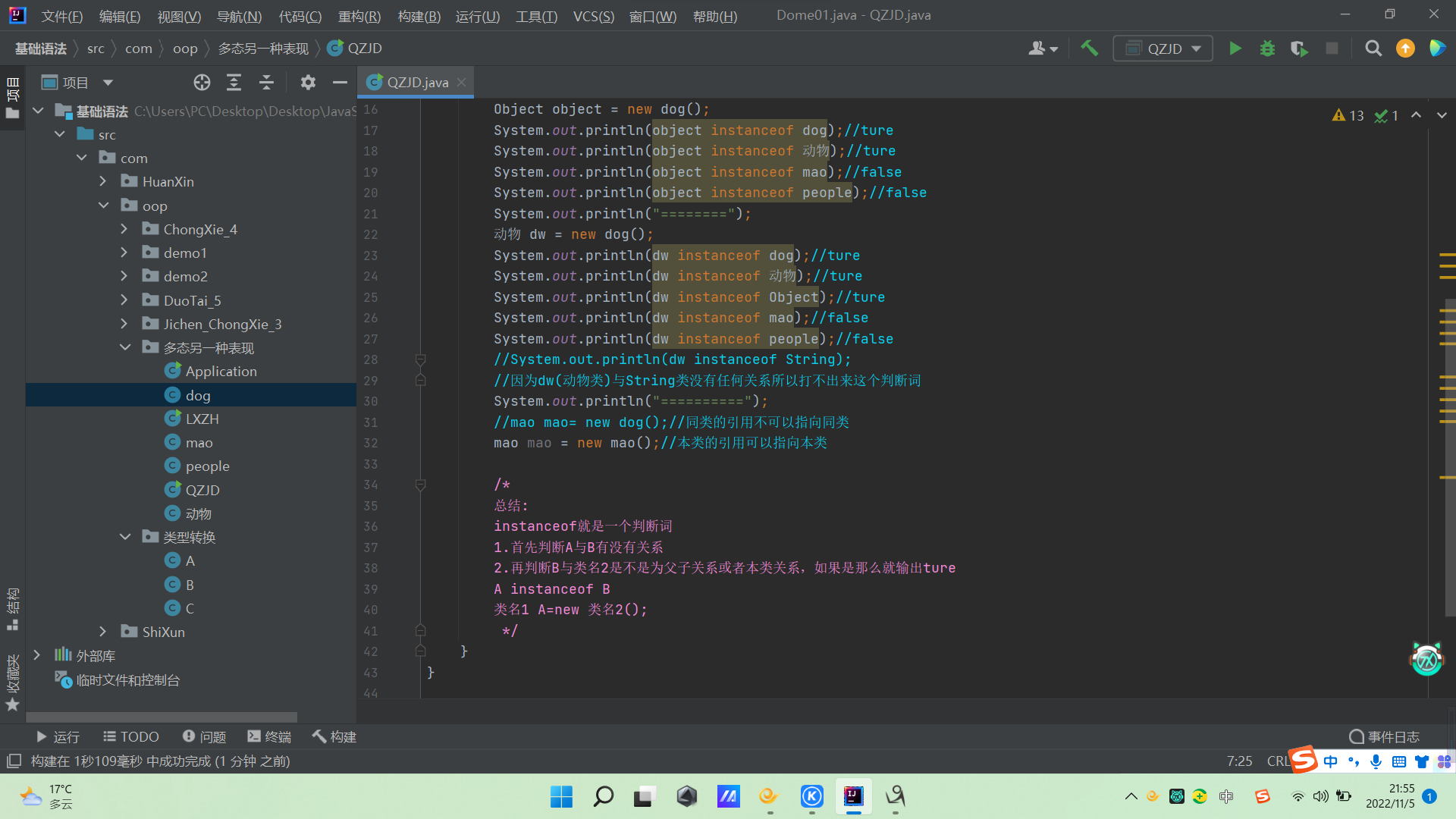
Task: Toggle the Structure side tool window
Action: [12, 608]
